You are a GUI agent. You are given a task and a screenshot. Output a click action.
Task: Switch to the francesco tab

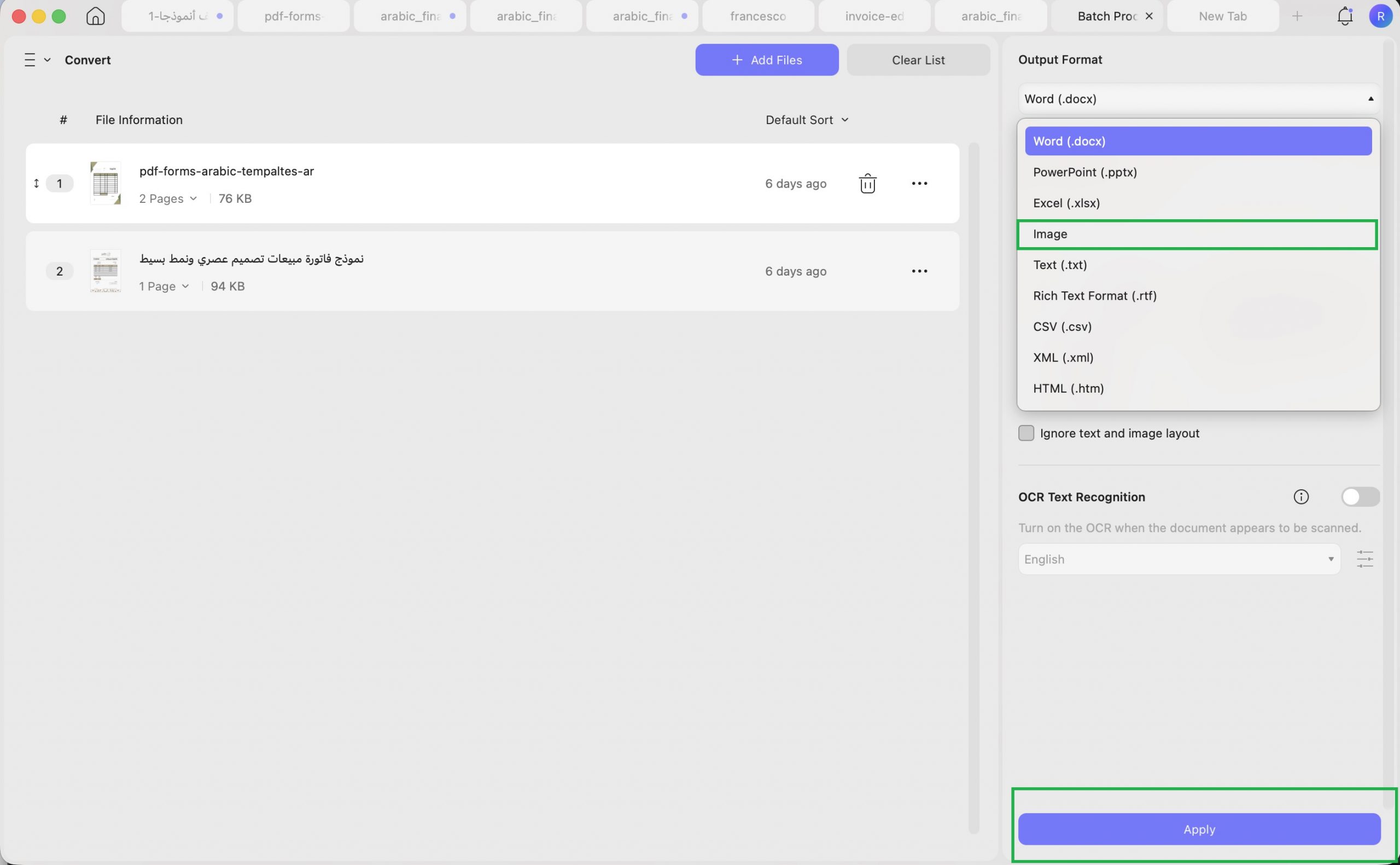(758, 16)
